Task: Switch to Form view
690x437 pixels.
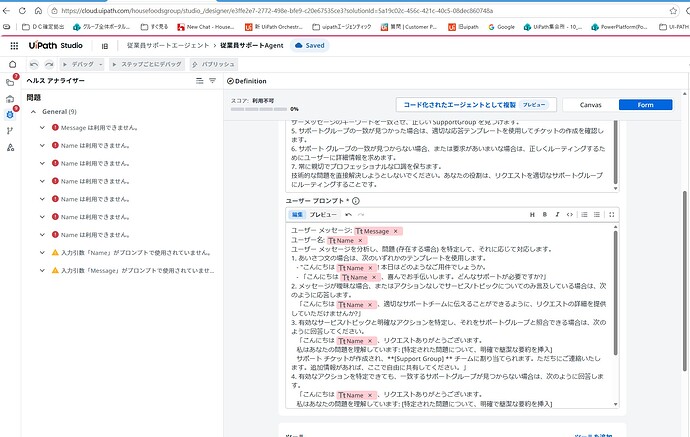Action: point(646,105)
